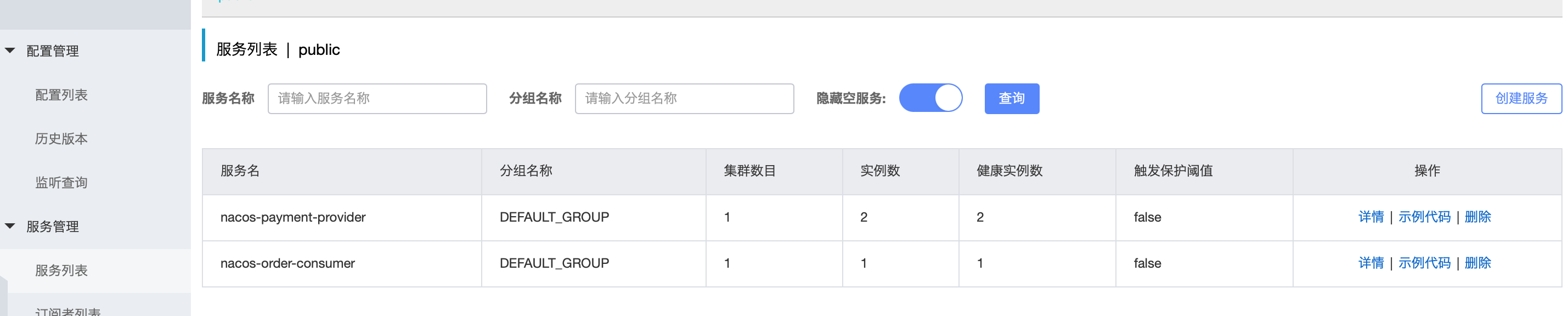This screenshot has height=316, width=1568.
Task: Click the 操作 column header
Action: tap(1428, 171)
